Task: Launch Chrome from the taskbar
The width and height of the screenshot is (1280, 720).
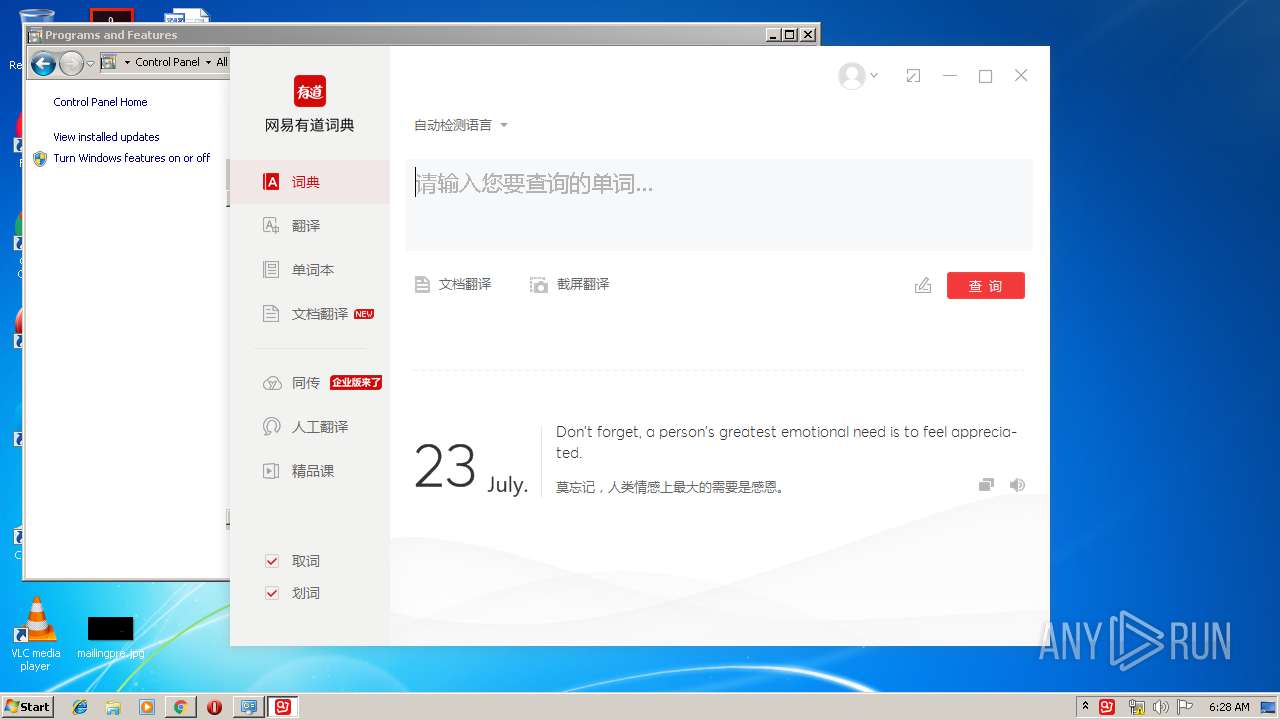Action: point(180,707)
